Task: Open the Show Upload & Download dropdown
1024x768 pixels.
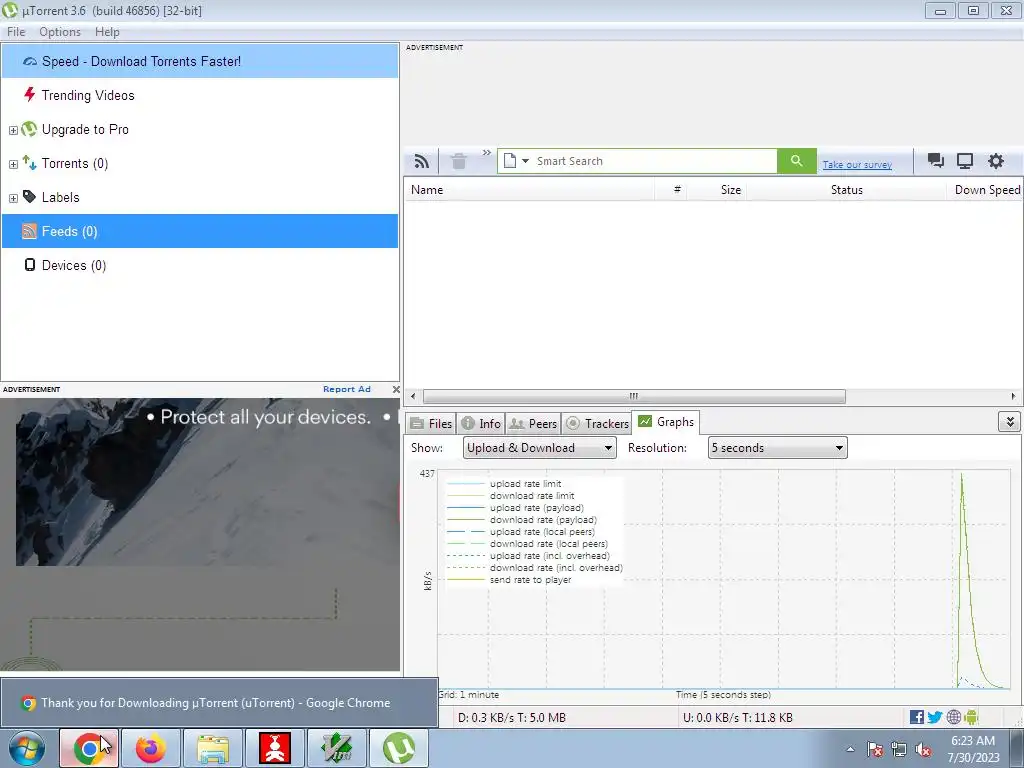Action: [539, 448]
